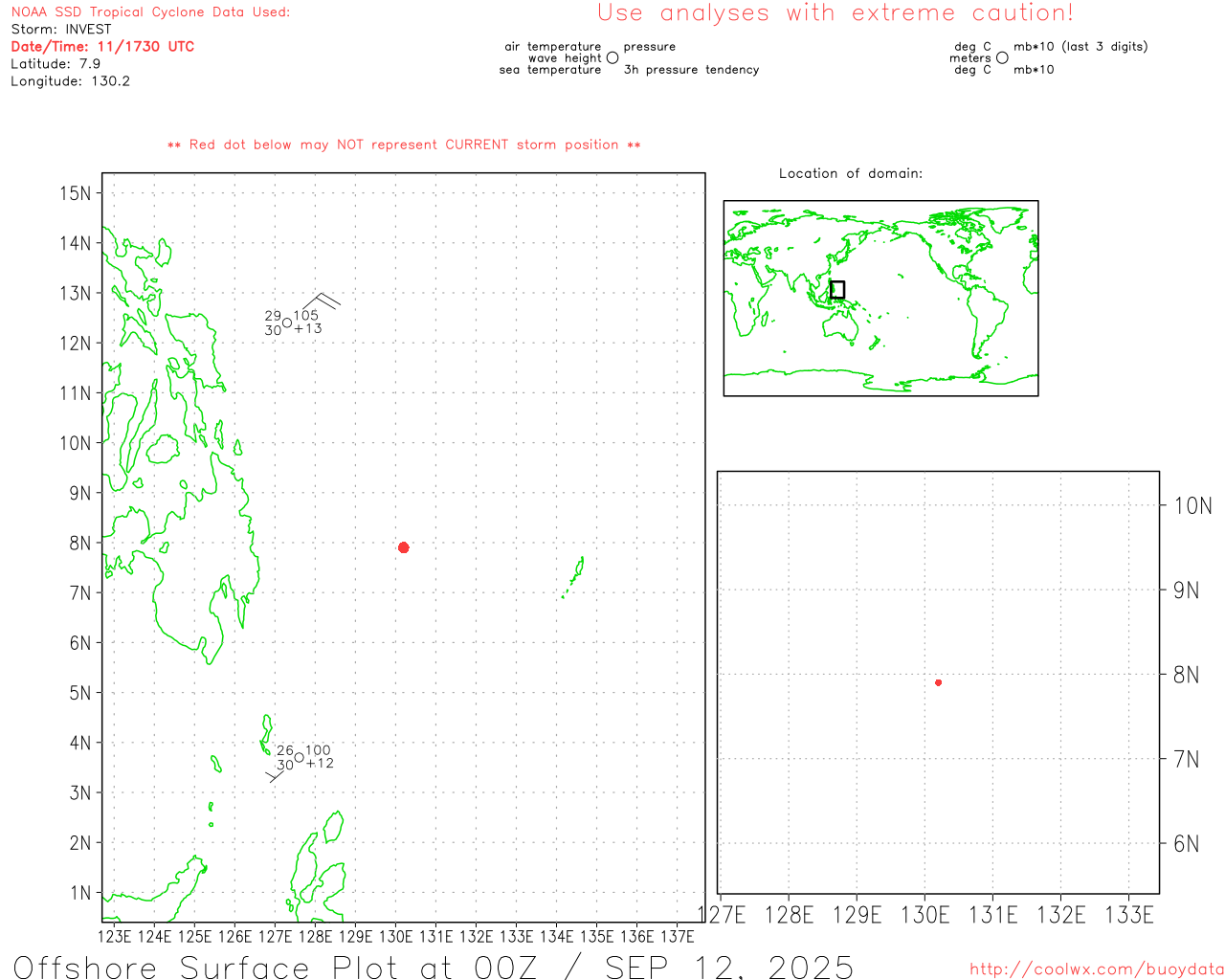This screenshot has width=1225, height=980.
Task: Click the 'meters' units legend label
Action: point(970,57)
